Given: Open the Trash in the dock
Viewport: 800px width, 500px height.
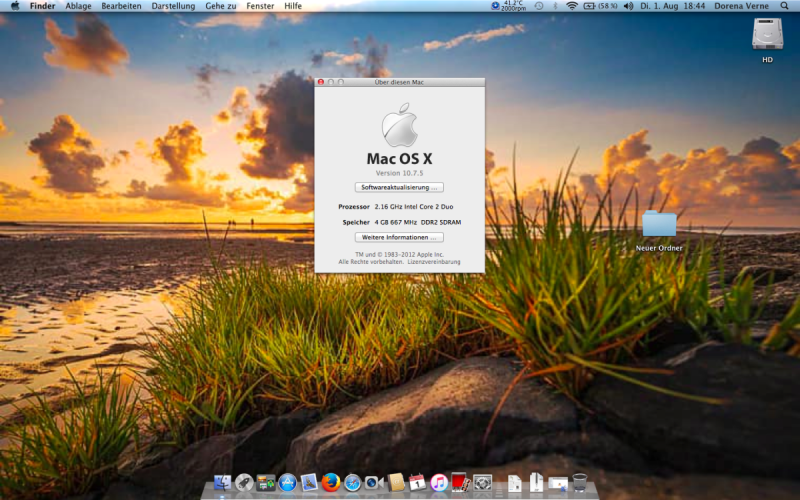Looking at the screenshot, I should click(579, 482).
